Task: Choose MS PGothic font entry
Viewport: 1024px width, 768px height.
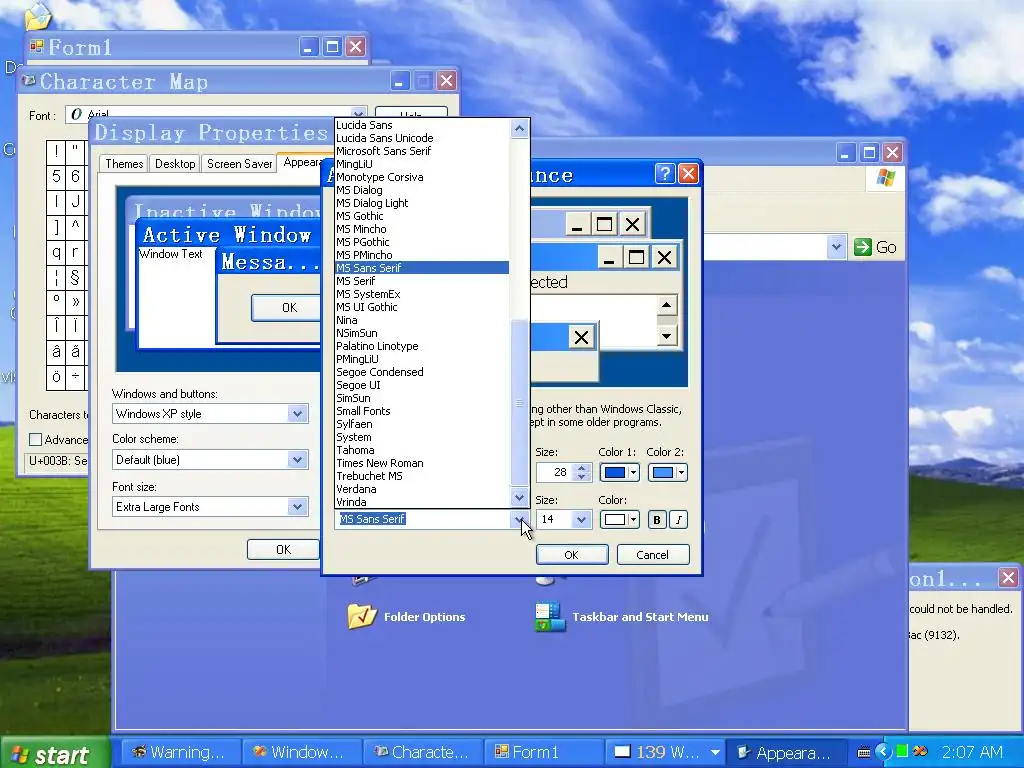Action: (422, 242)
